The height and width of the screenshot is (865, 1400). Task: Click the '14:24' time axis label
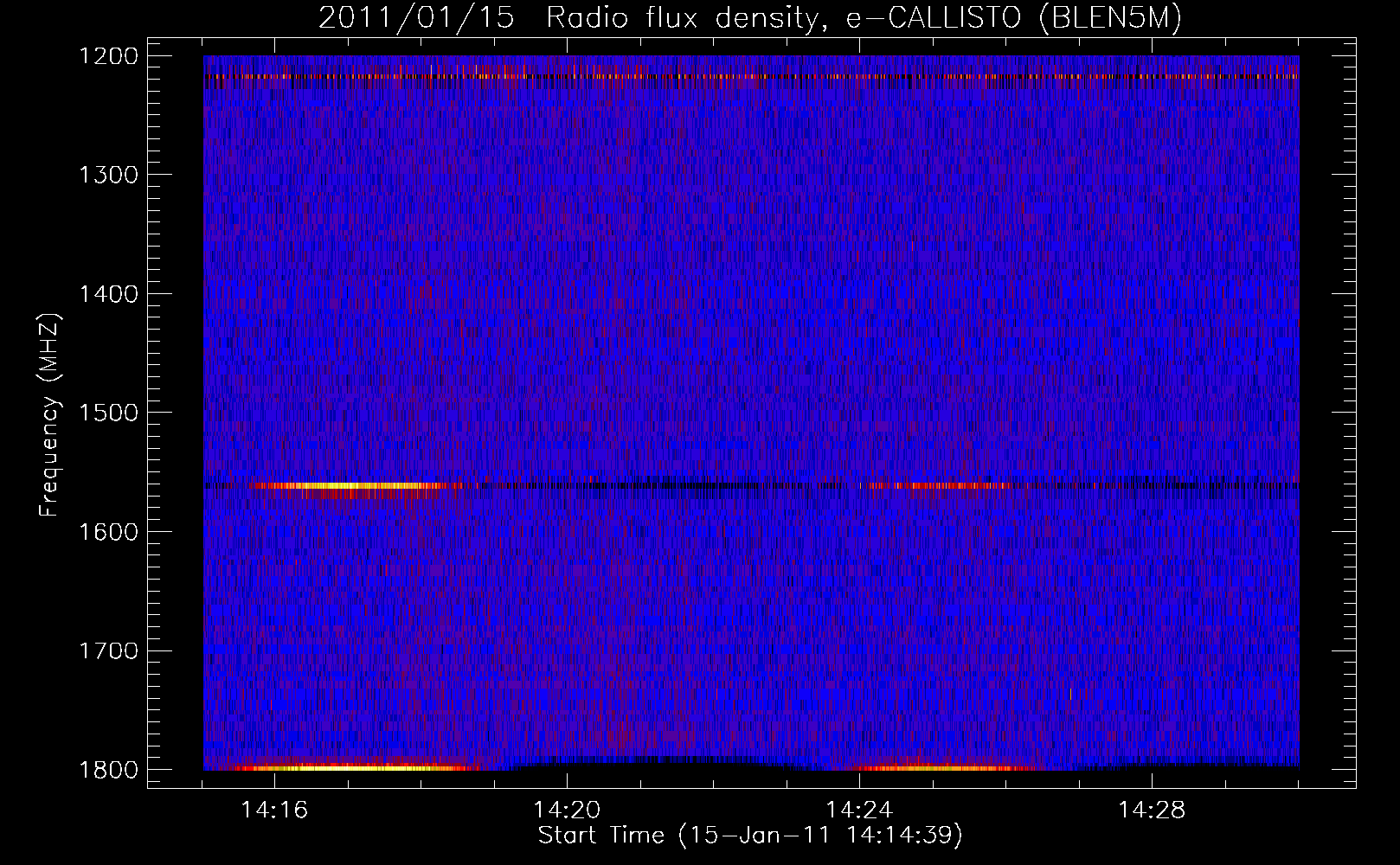(859, 811)
